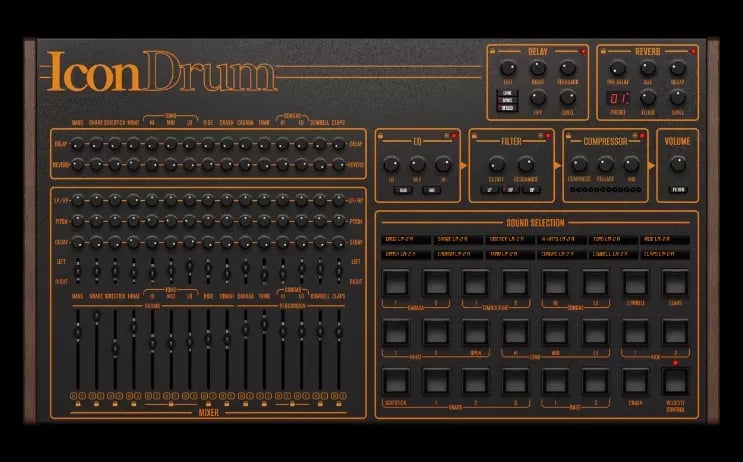
Task: Toggle the Compressor power LED
Action: tap(642, 136)
